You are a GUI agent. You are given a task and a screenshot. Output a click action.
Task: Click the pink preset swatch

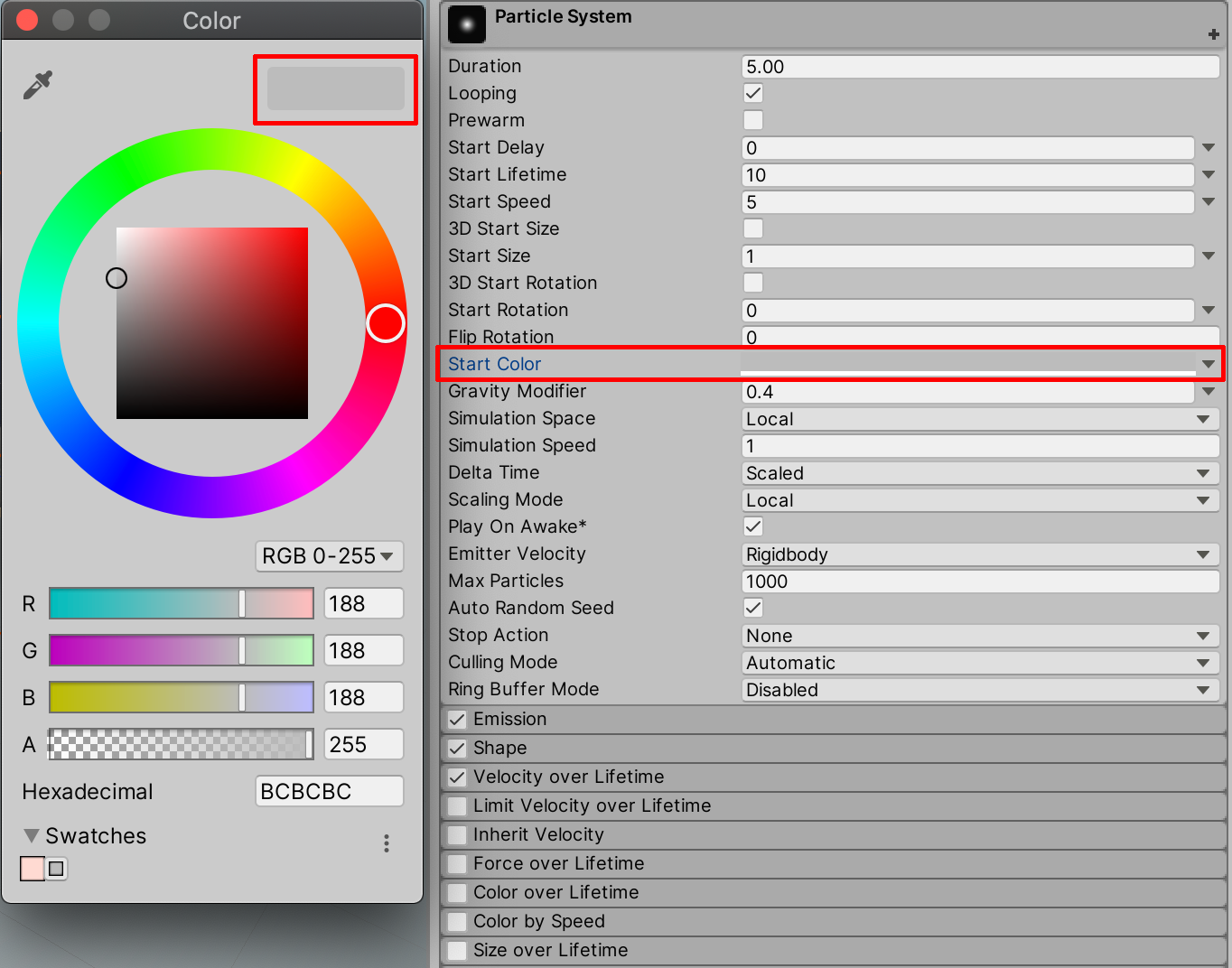(x=33, y=869)
